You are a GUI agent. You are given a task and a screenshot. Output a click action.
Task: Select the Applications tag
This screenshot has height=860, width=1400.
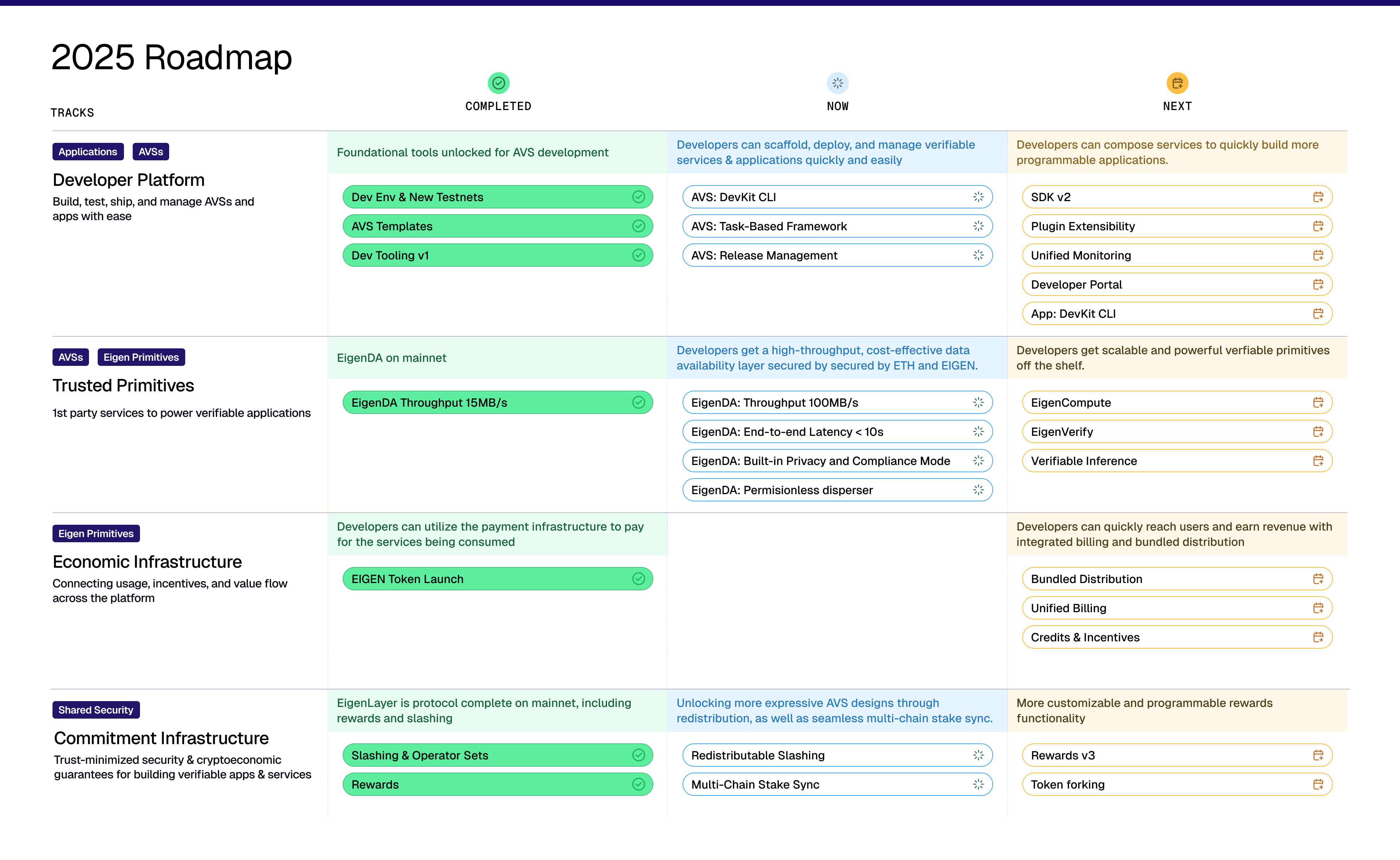coord(87,152)
